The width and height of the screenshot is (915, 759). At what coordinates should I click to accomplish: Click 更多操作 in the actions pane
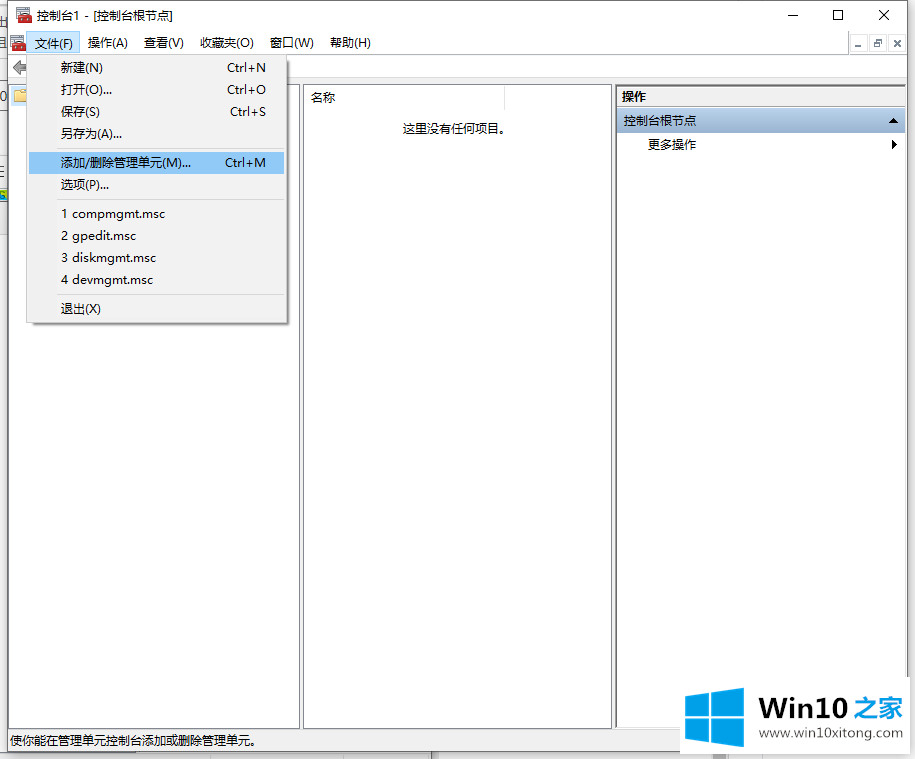672,145
